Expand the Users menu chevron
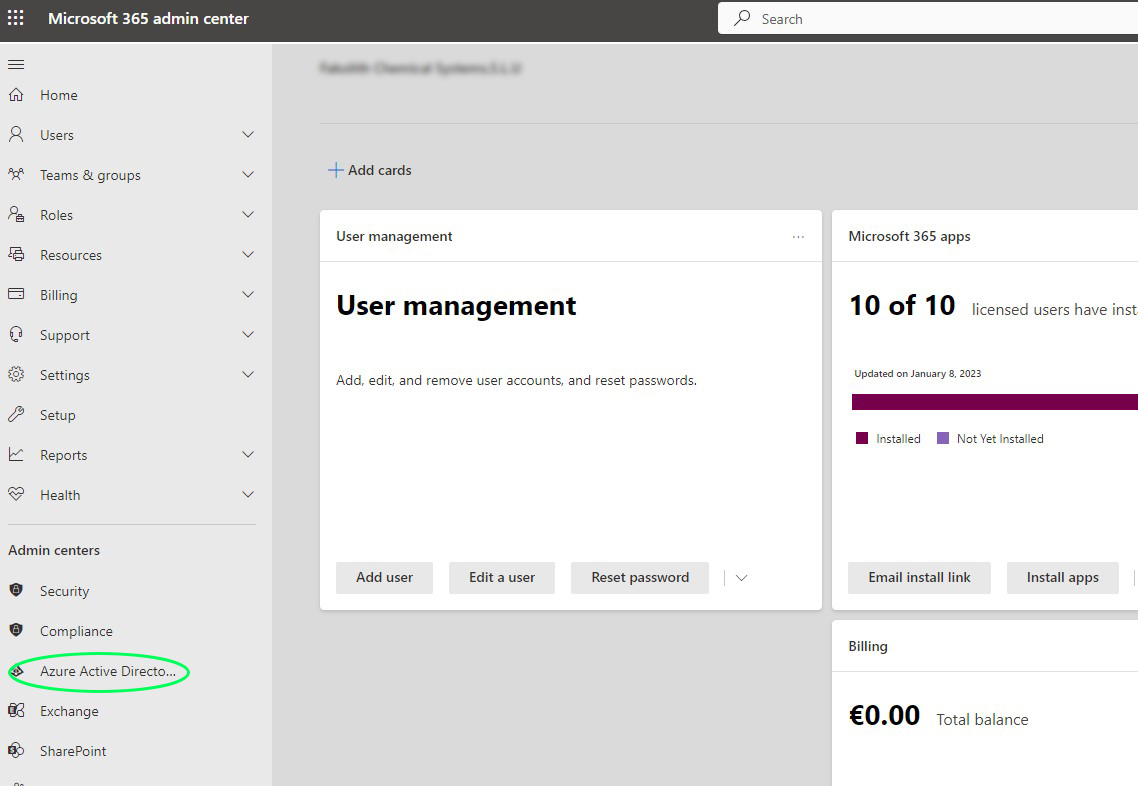The image size is (1138, 786). point(248,135)
